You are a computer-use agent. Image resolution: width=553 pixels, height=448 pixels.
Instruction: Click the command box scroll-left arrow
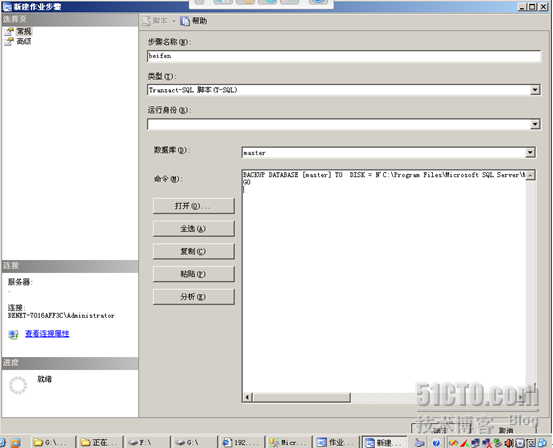pos(248,397)
